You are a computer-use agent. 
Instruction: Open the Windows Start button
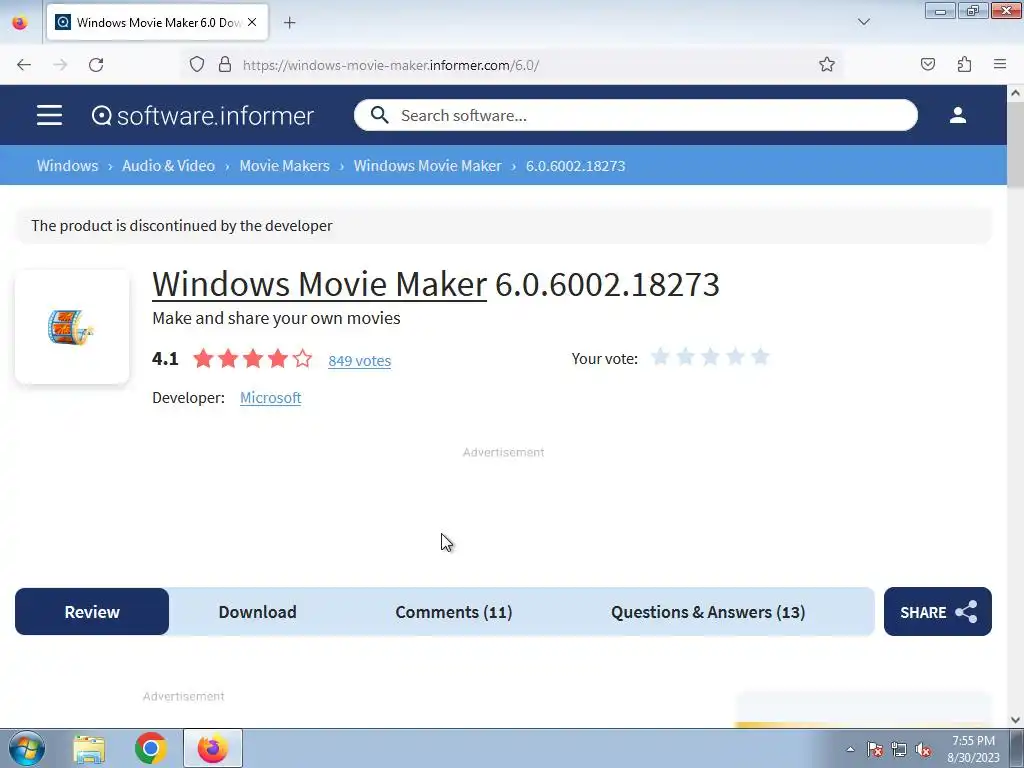click(26, 748)
